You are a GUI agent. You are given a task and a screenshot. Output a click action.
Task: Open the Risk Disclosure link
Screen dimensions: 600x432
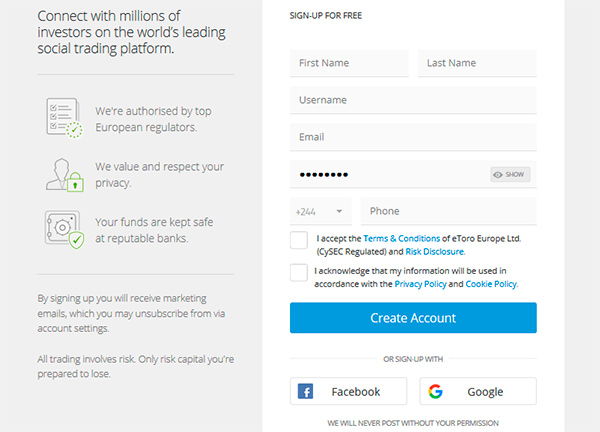click(434, 251)
